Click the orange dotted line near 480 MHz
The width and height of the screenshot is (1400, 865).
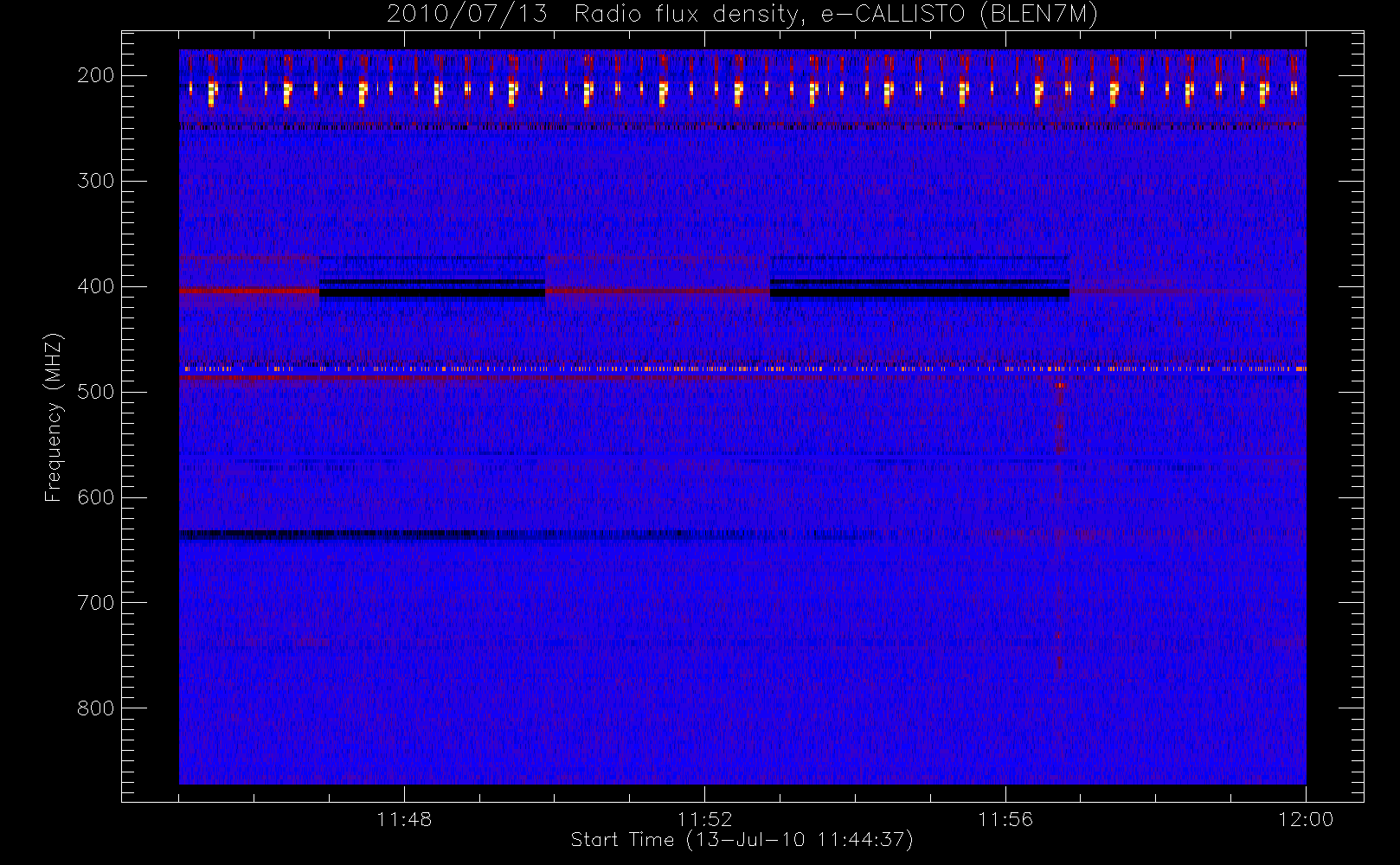(742, 369)
